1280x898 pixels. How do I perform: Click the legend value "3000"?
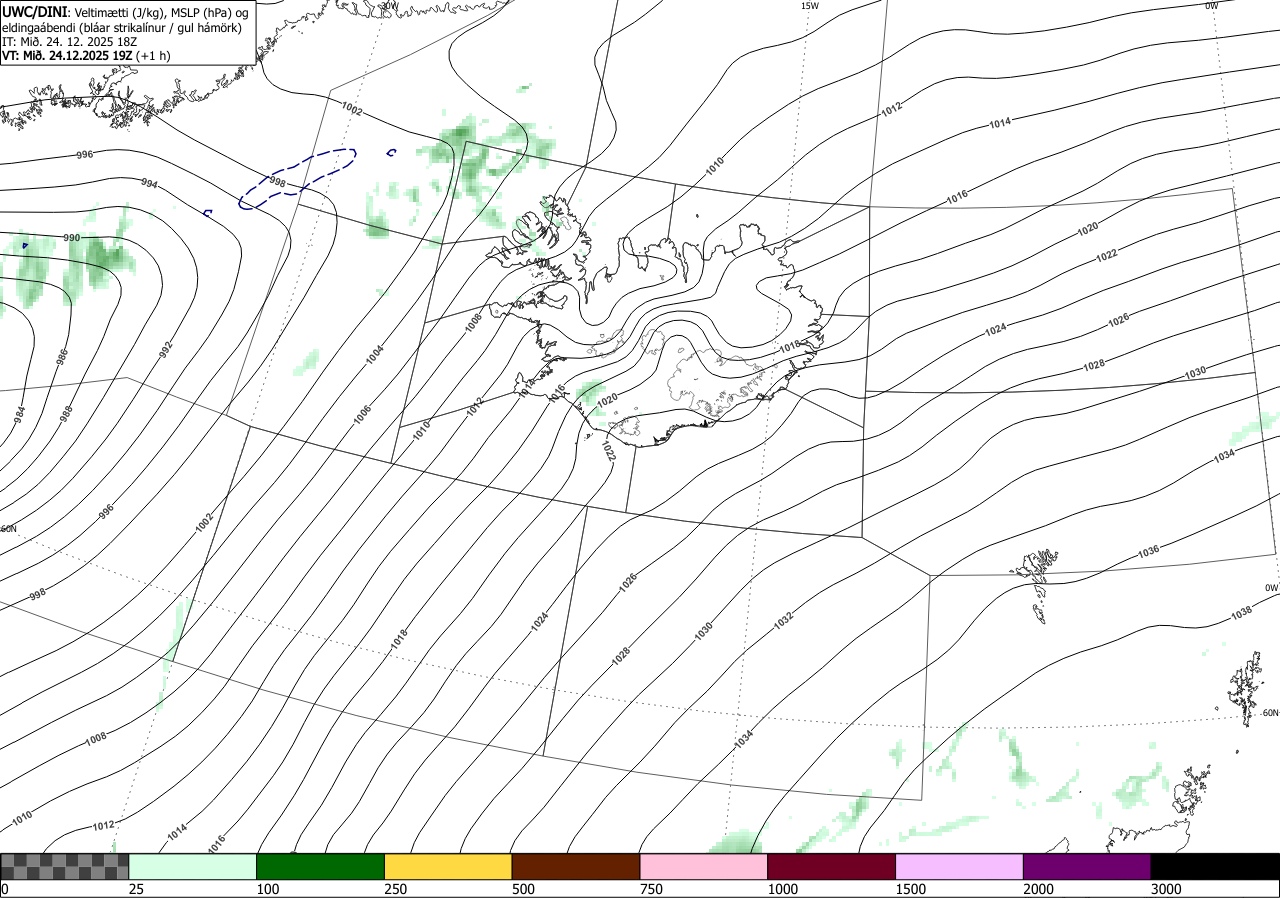pos(1166,889)
